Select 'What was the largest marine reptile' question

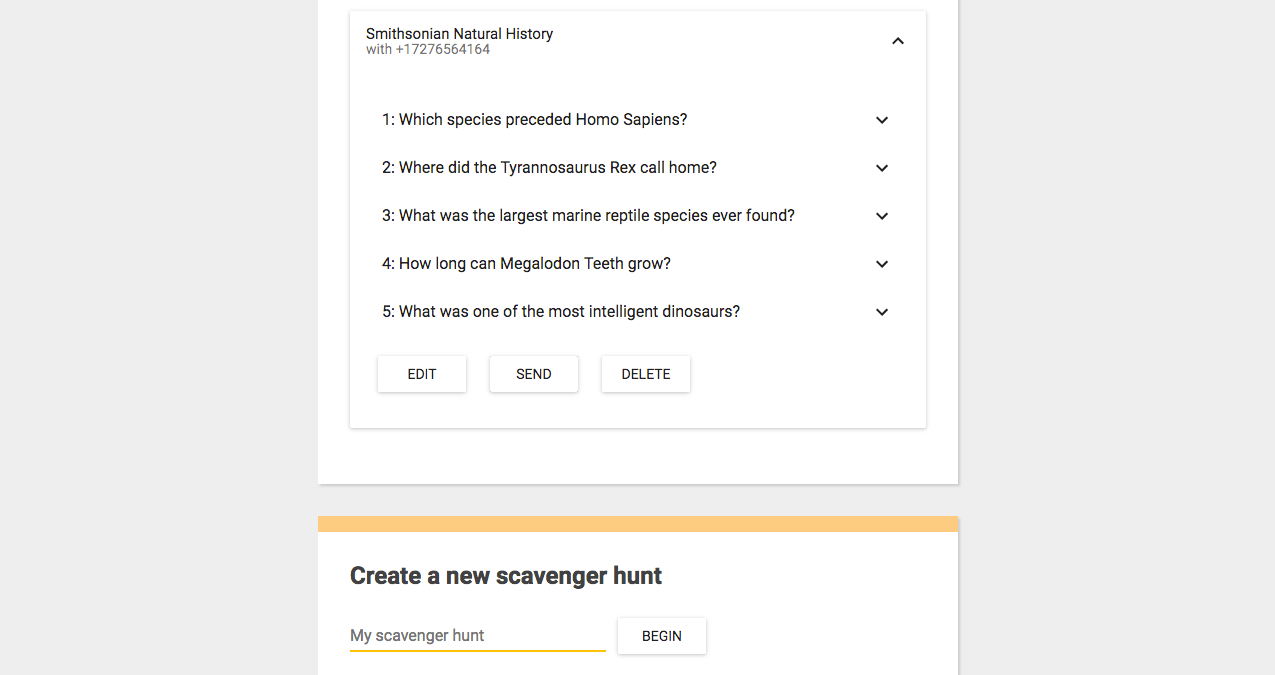597,216
